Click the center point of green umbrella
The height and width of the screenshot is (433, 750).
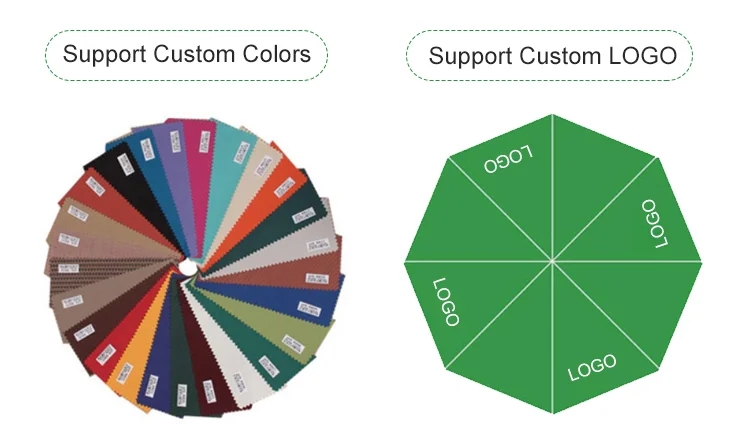552,262
